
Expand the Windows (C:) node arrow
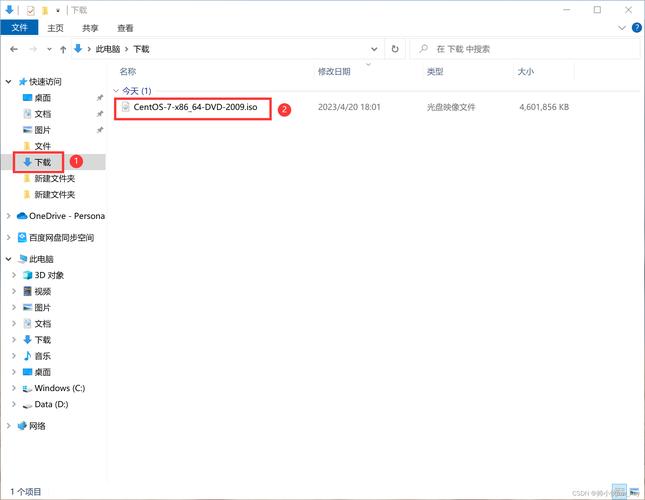(14, 388)
